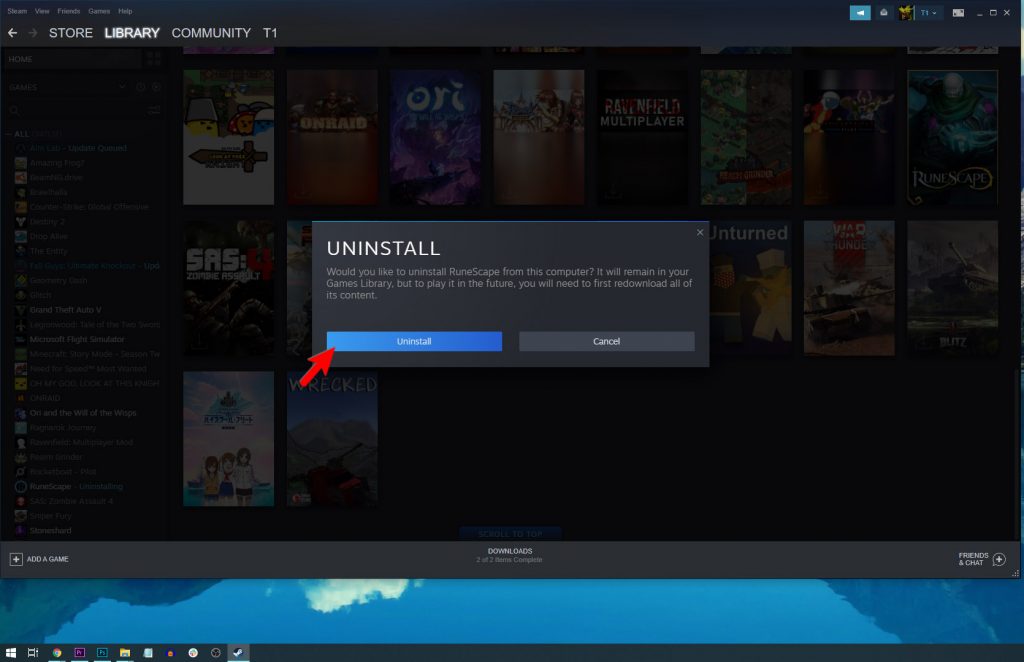Open the COMMUNITY tab

(x=211, y=33)
